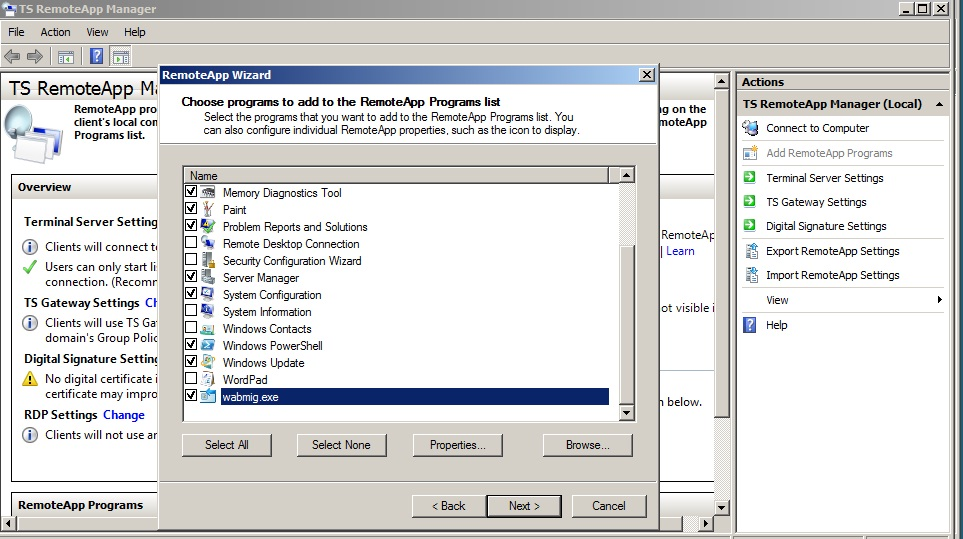963x539 pixels.
Task: Uncheck the Paint checkbox
Action: pos(191,208)
